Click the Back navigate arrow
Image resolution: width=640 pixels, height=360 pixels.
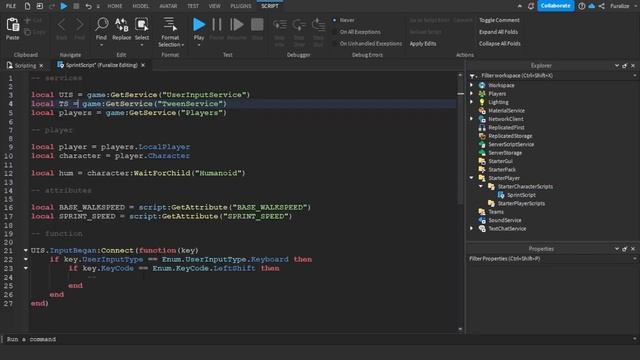[62, 25]
